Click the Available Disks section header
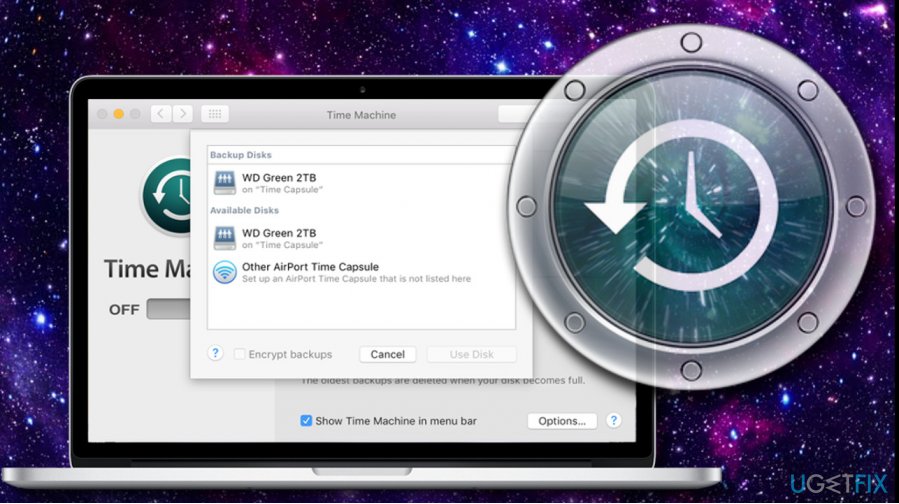This screenshot has height=504, width=899. (244, 210)
